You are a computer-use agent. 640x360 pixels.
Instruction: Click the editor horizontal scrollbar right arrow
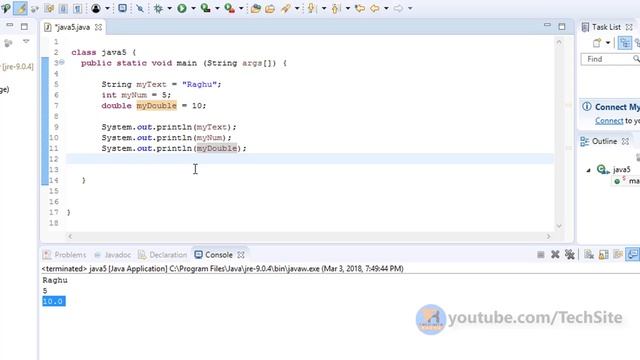pos(548,236)
